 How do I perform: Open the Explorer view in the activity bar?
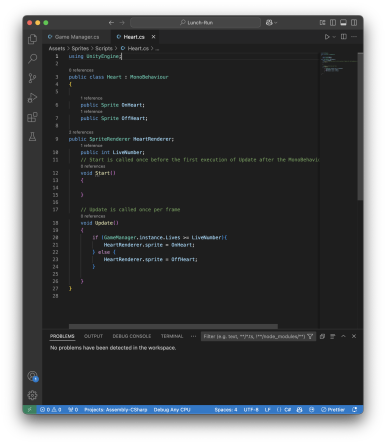tap(32, 39)
